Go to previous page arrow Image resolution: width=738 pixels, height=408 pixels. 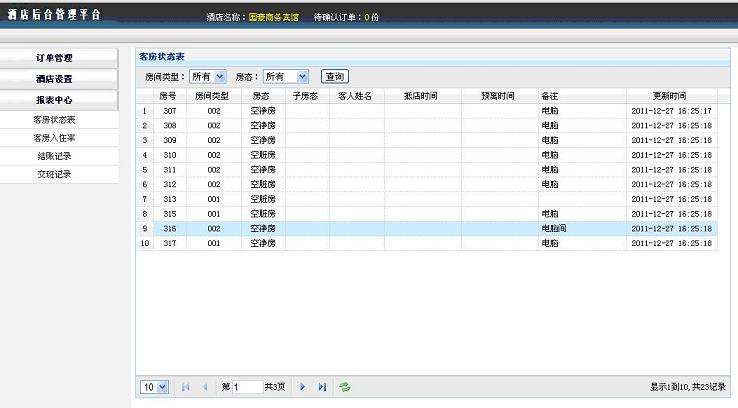(205, 387)
